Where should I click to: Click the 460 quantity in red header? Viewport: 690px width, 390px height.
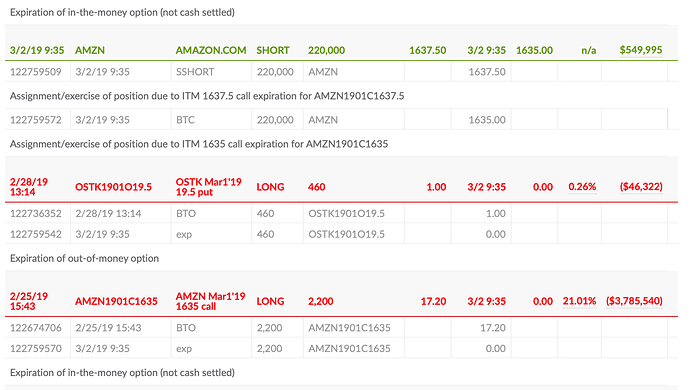pyautogui.click(x=316, y=187)
